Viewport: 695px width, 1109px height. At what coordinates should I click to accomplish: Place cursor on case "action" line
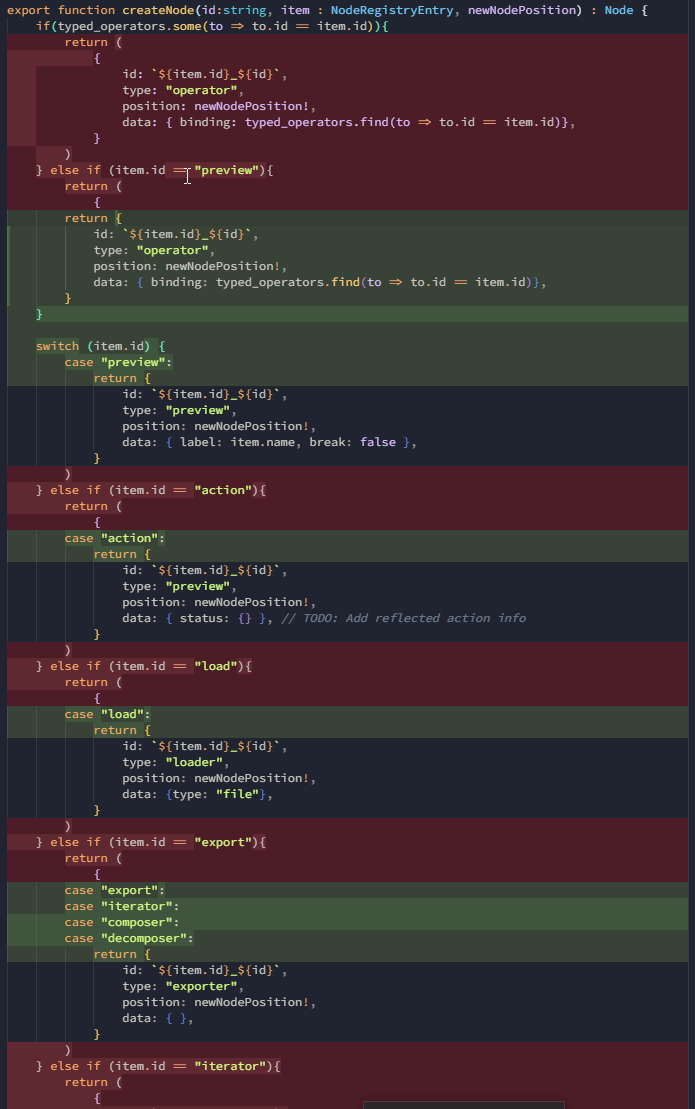coord(114,538)
